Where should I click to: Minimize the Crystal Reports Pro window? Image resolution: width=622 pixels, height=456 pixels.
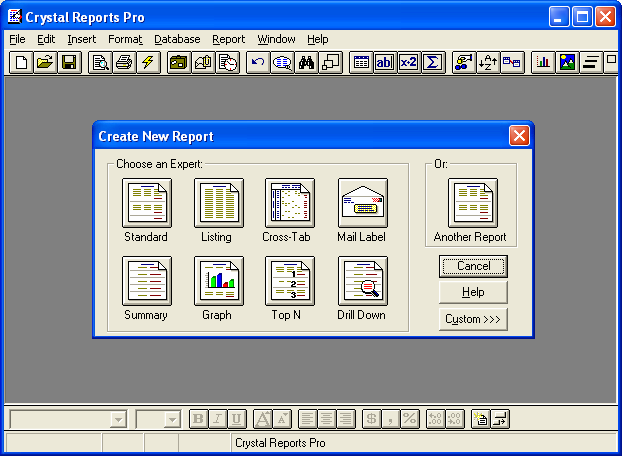[559, 17]
